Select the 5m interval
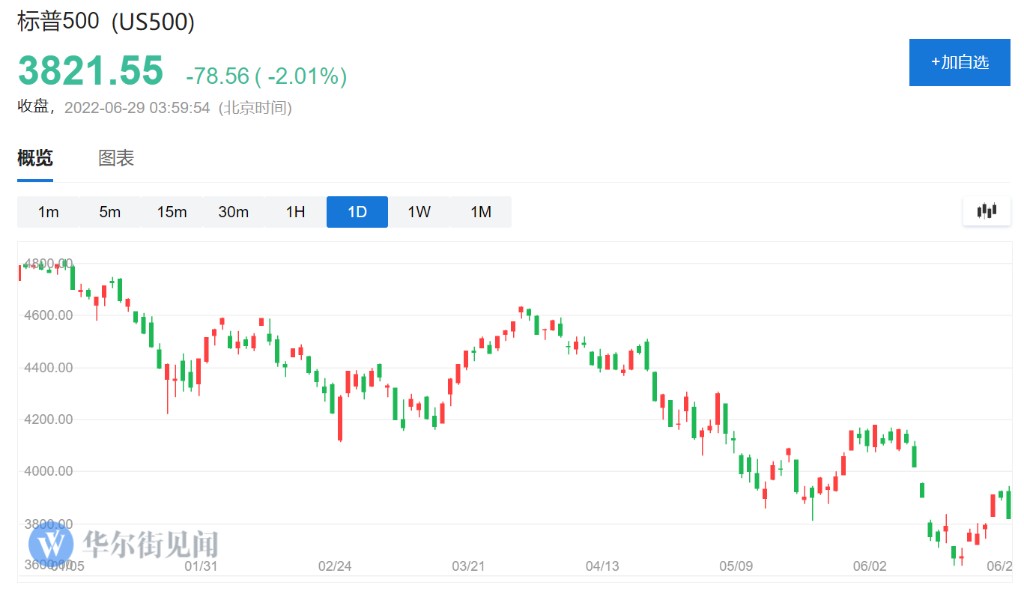The width and height of the screenshot is (1024, 591). click(110, 212)
